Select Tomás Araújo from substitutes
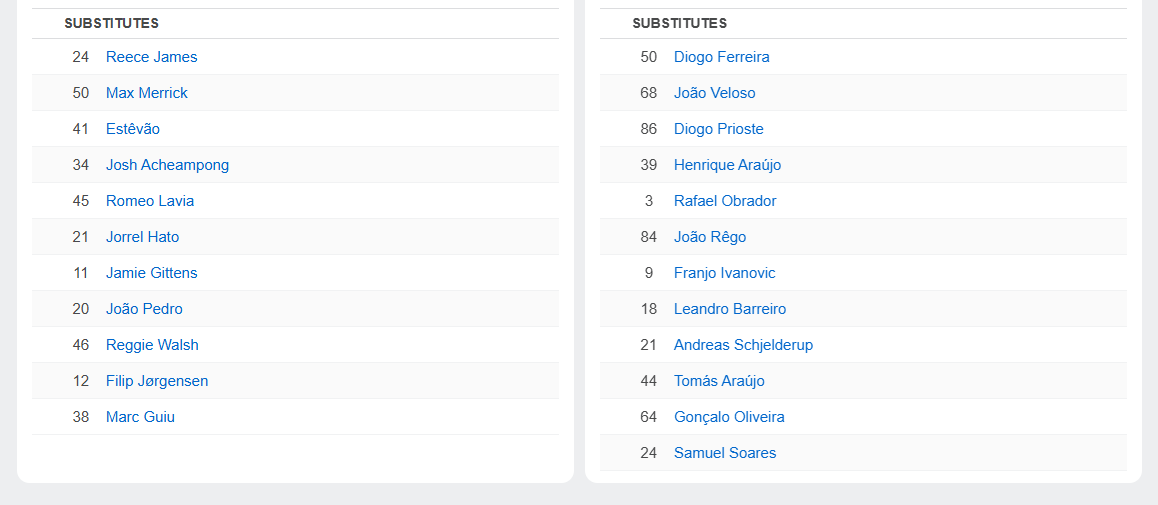1158x505 pixels. tap(719, 381)
